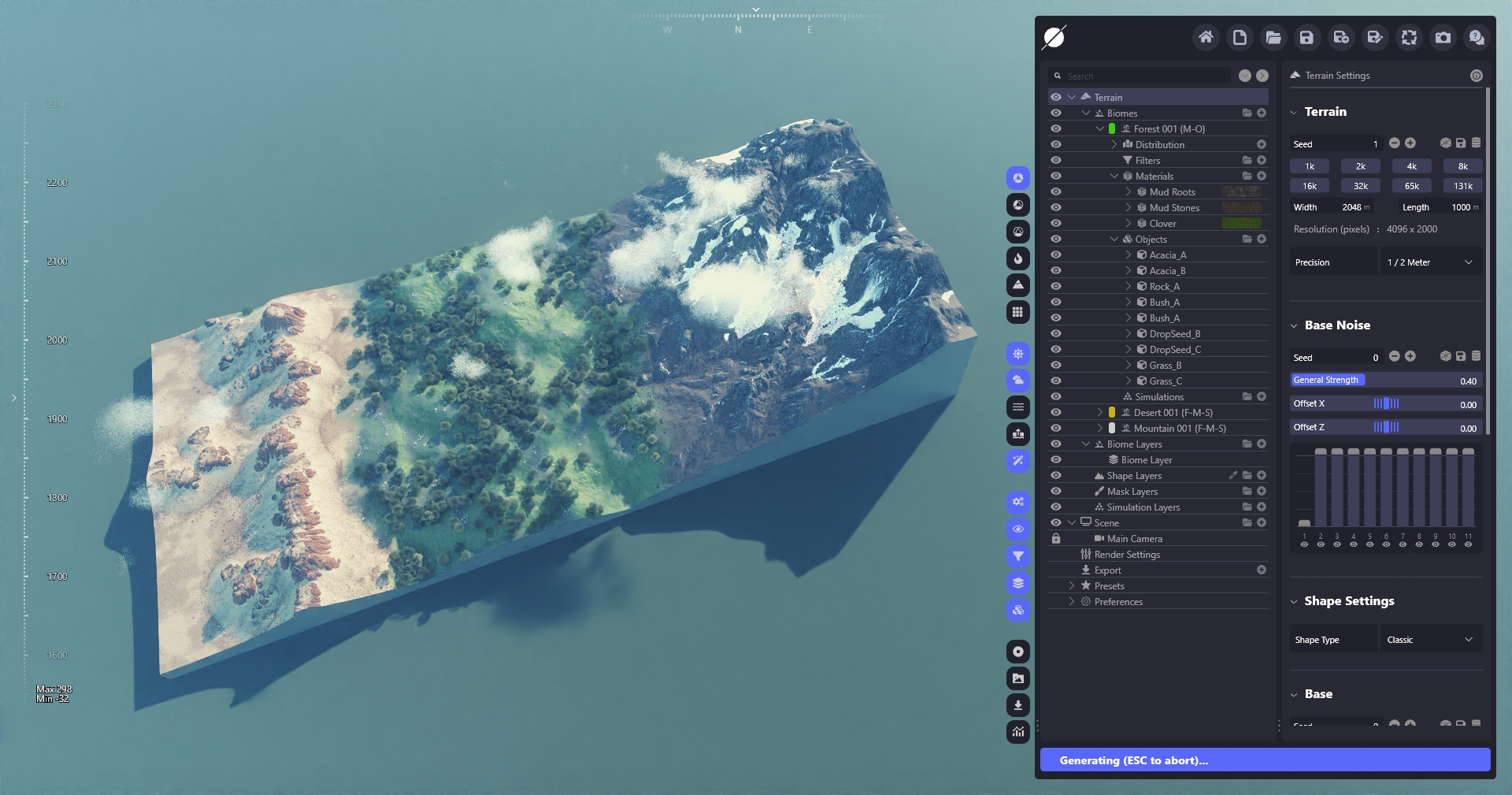Save the project with the floppy disk icon
Image resolution: width=1512 pixels, height=795 pixels.
(x=1307, y=37)
